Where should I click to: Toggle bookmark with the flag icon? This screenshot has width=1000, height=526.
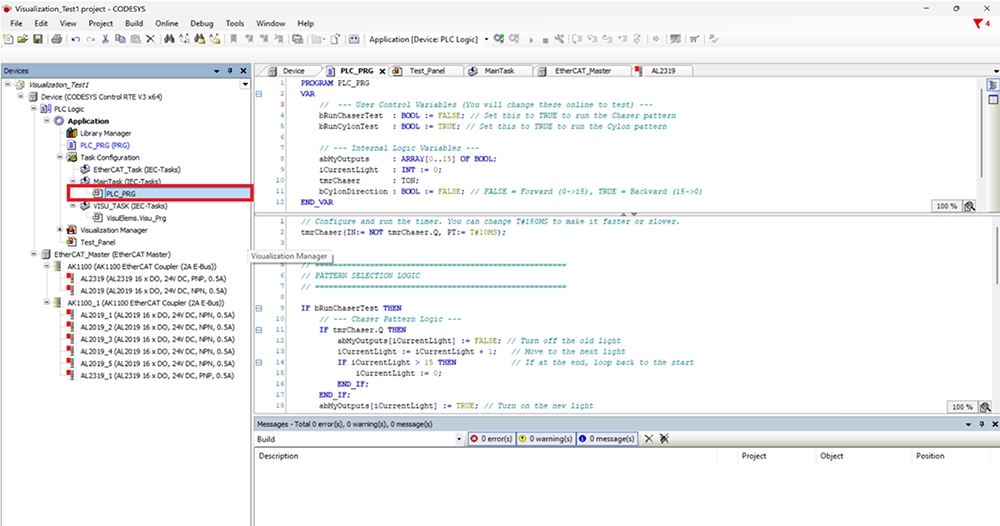[x=233, y=40]
